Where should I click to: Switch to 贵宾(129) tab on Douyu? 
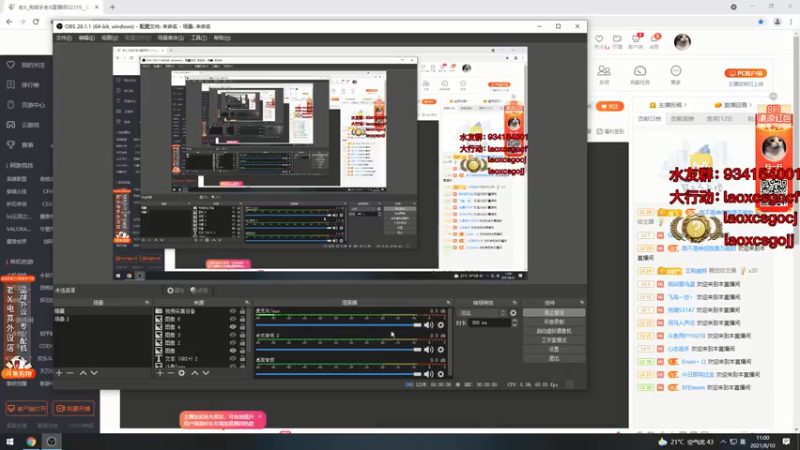click(719, 119)
